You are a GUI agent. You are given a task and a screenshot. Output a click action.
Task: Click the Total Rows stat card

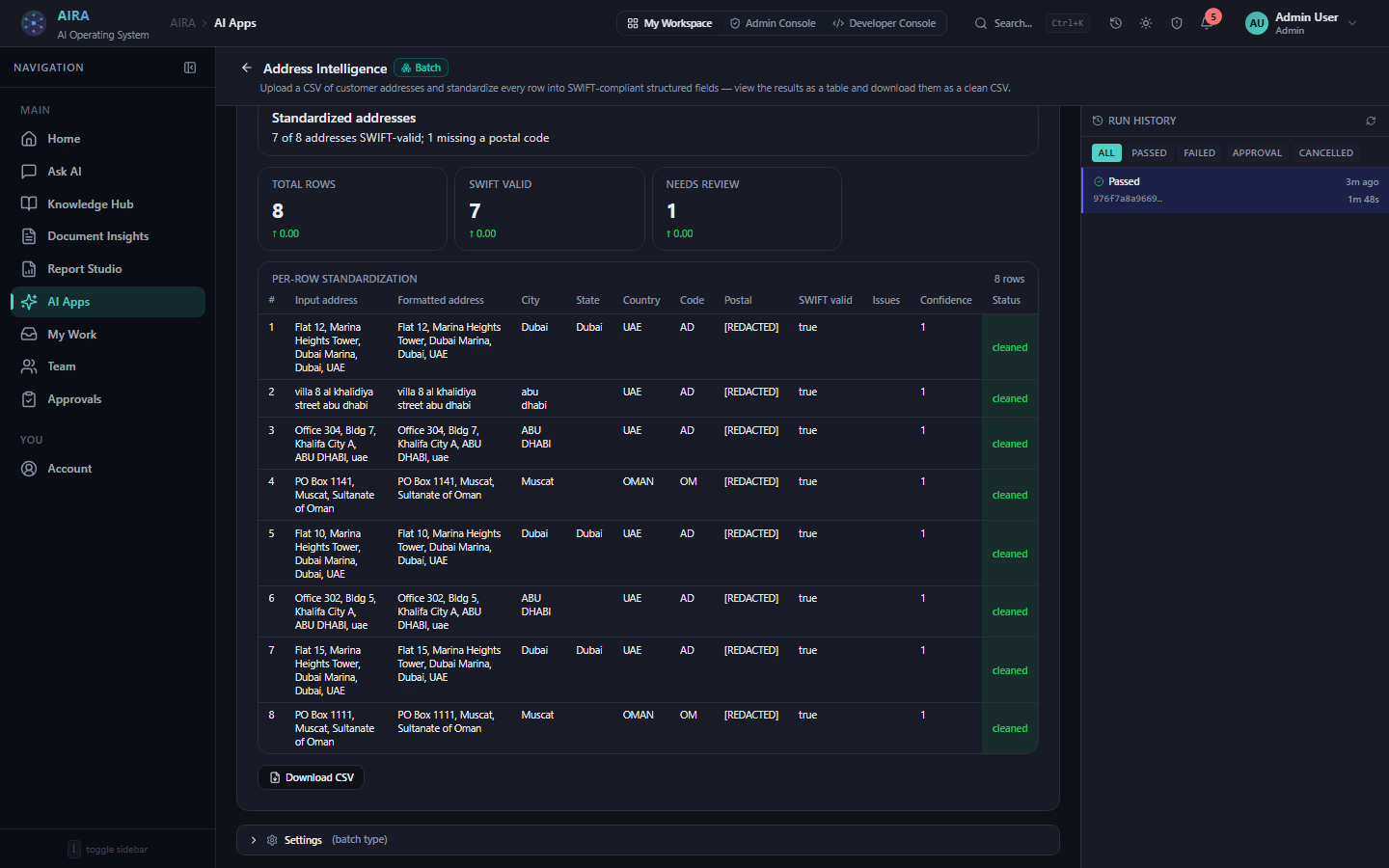point(352,208)
